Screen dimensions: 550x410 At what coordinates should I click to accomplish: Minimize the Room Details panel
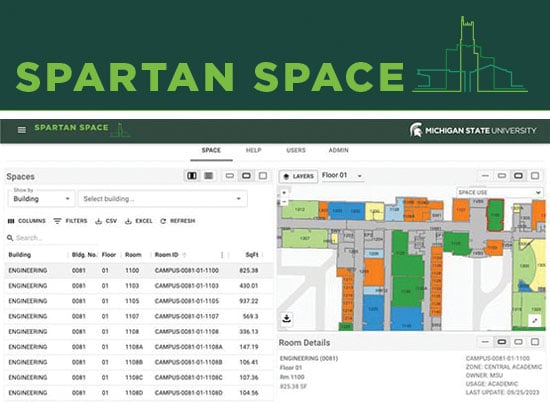click(x=485, y=342)
